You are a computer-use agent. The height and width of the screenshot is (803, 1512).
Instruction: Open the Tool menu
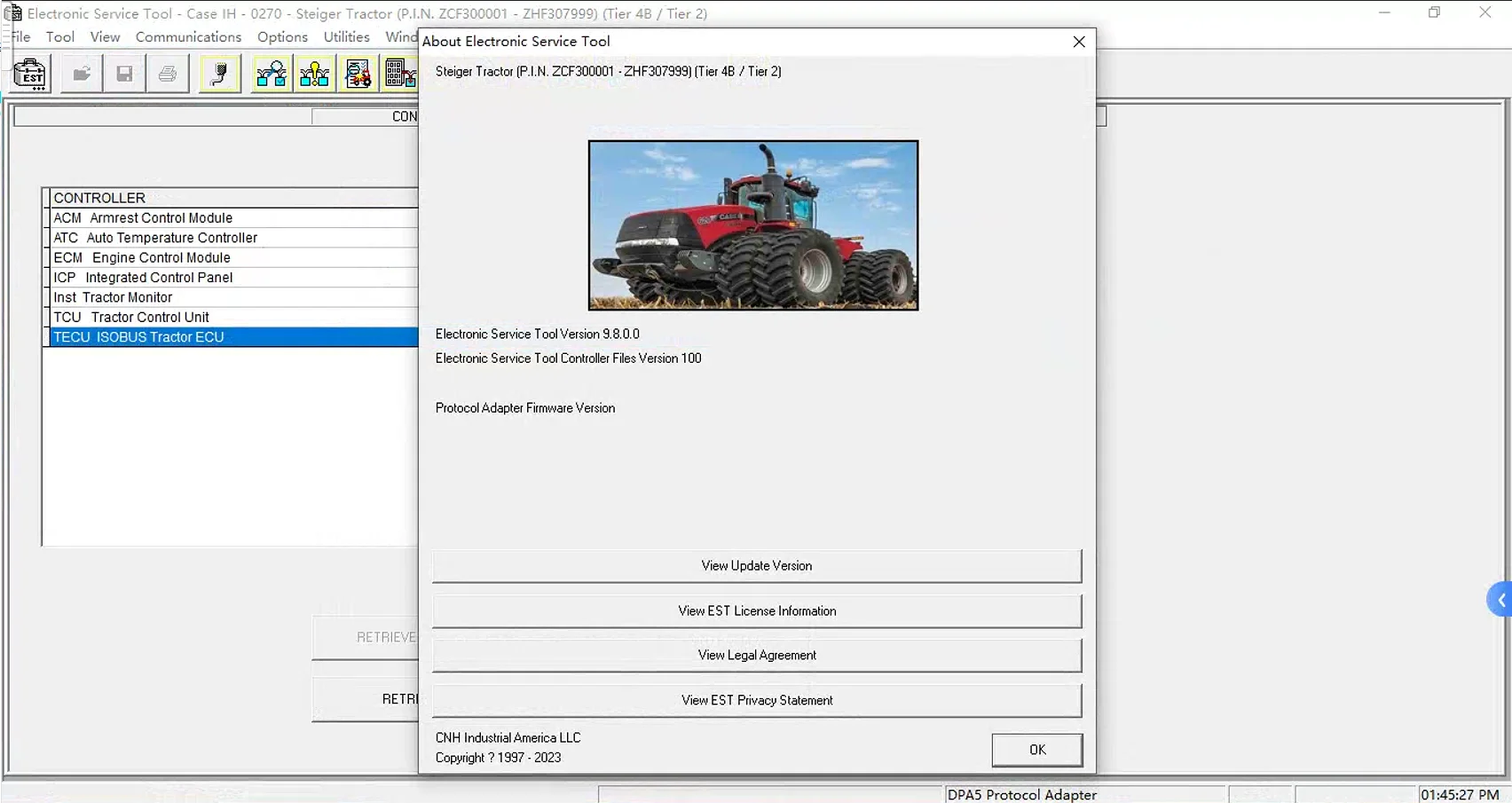60,36
